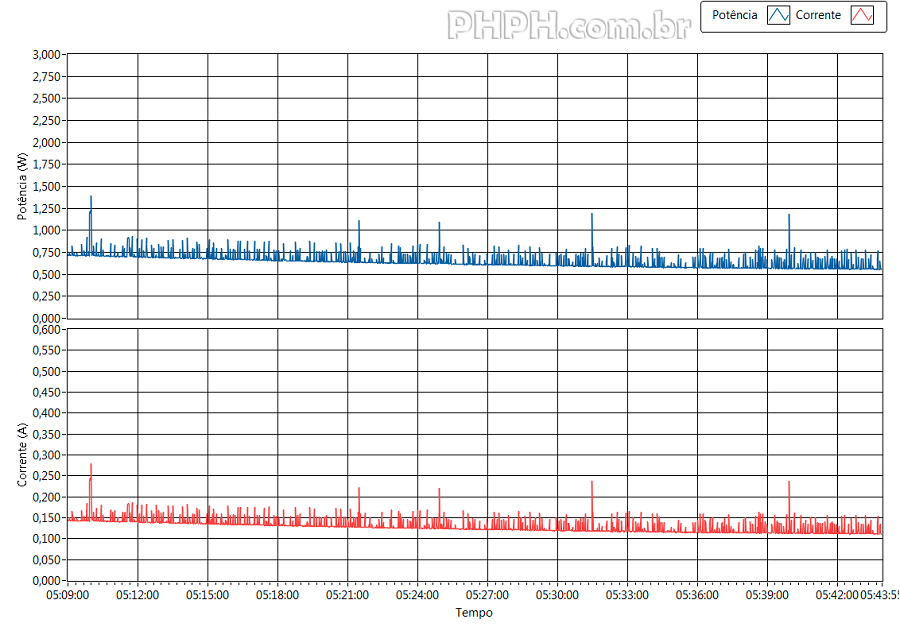
Task: Click the red Corrente plot icon in legend
Action: (x=861, y=15)
